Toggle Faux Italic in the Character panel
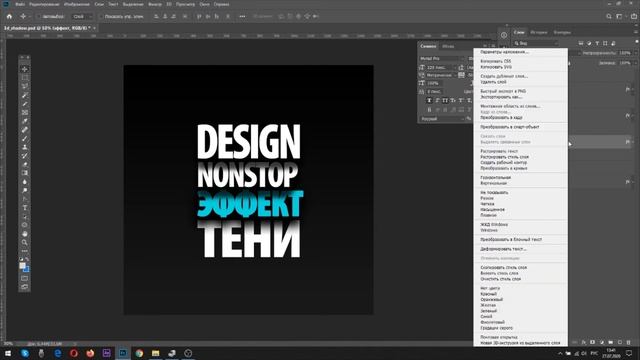The image size is (640, 360). point(437,100)
